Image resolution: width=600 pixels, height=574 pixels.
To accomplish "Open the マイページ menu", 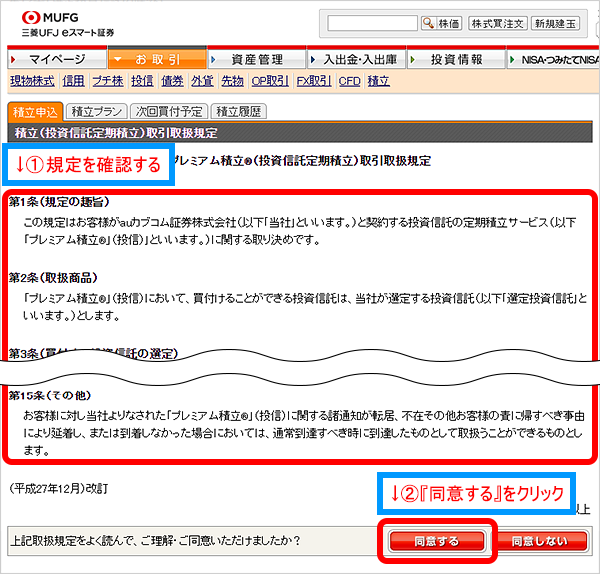I will pos(57,59).
